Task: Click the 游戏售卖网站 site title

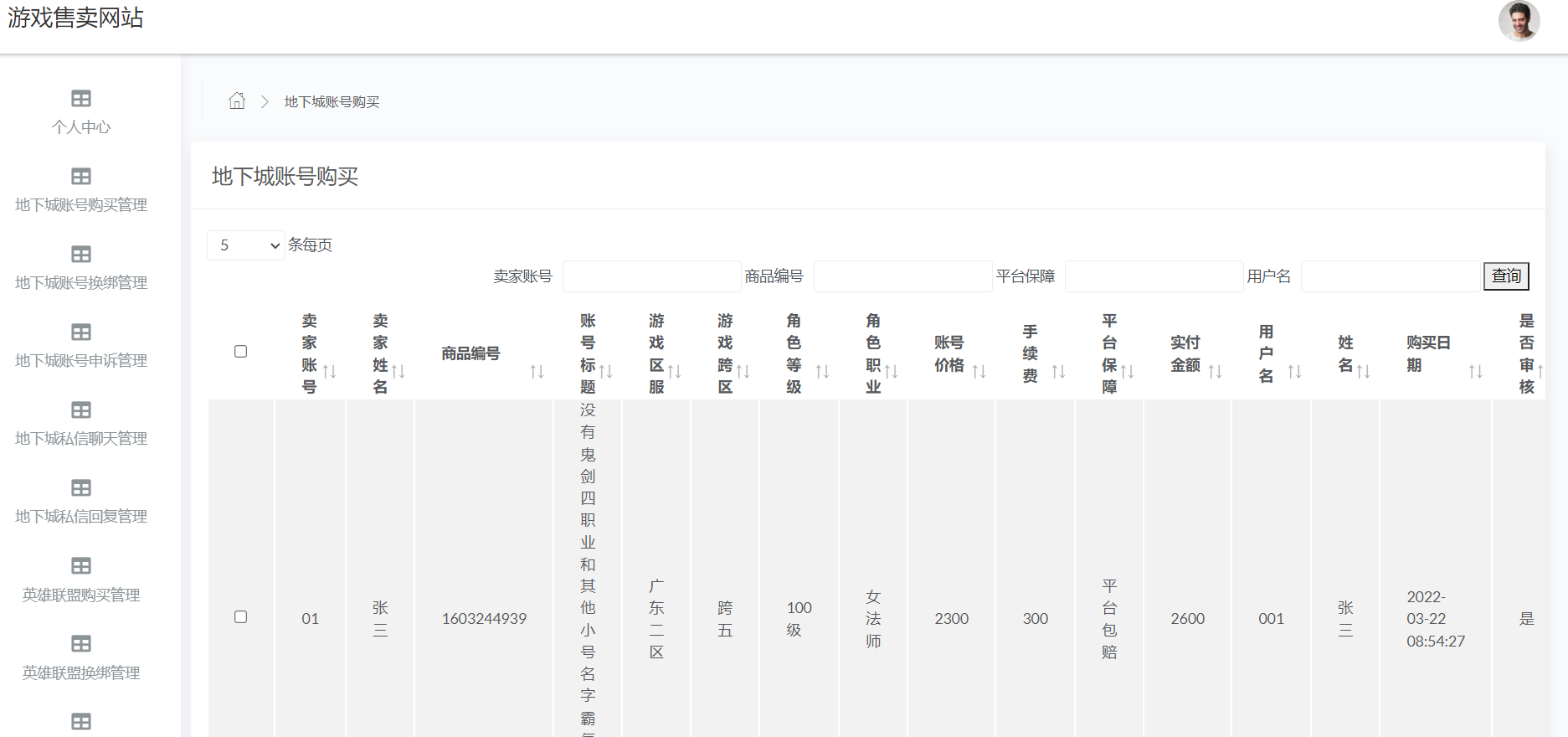Action: [x=76, y=18]
